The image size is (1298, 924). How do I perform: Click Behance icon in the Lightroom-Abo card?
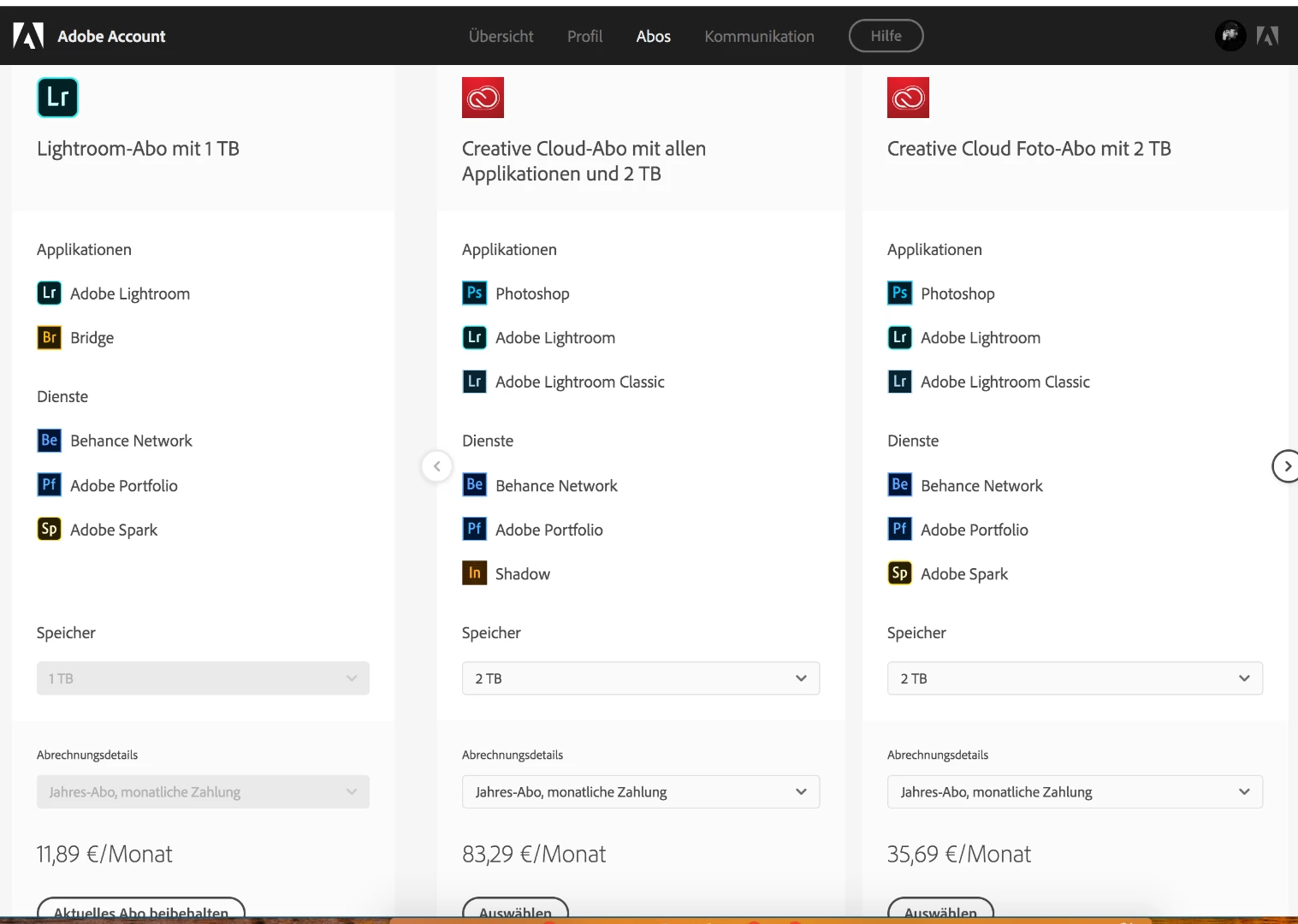pos(49,441)
